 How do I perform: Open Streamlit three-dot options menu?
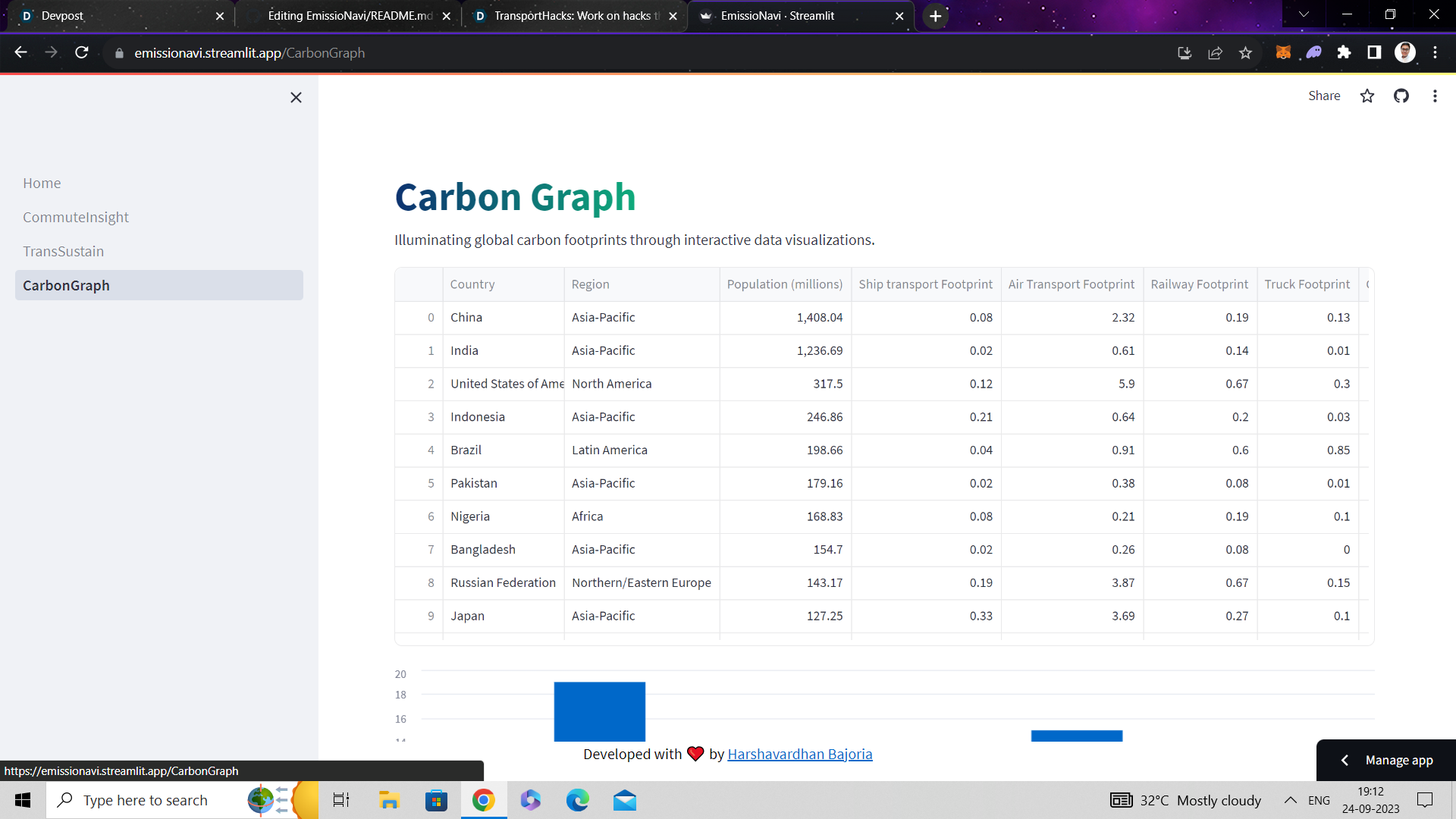point(1434,96)
